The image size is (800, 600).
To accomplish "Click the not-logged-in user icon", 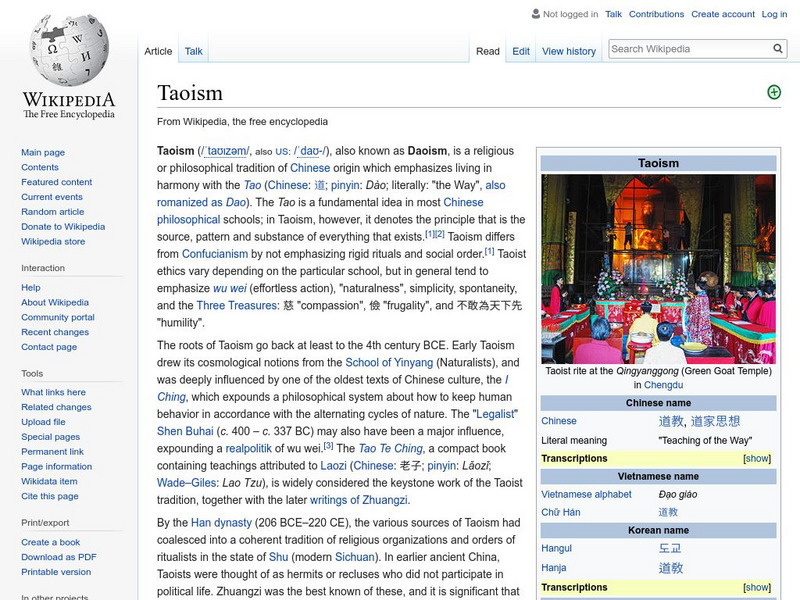I will pos(536,15).
